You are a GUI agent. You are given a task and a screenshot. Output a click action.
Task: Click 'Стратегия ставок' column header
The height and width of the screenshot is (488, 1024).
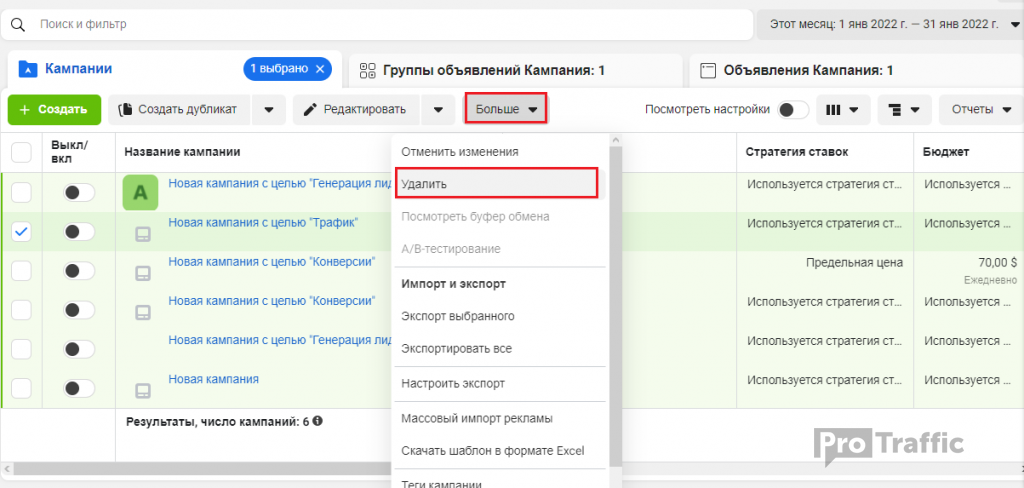[797, 152]
